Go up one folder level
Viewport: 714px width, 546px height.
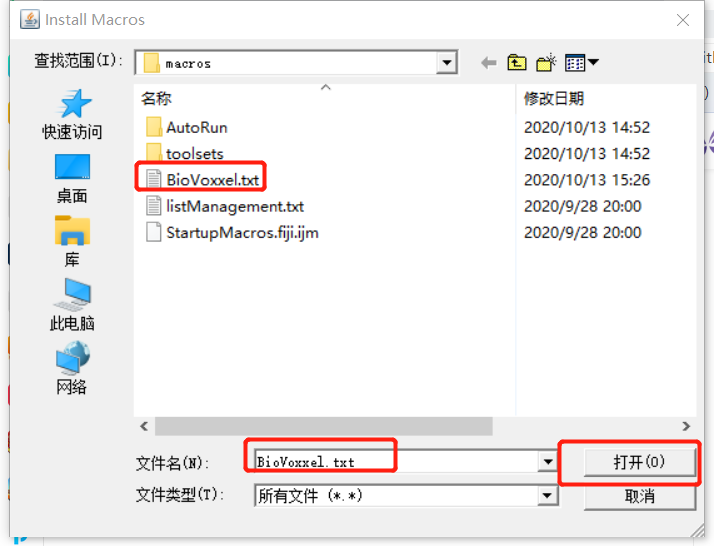point(517,62)
